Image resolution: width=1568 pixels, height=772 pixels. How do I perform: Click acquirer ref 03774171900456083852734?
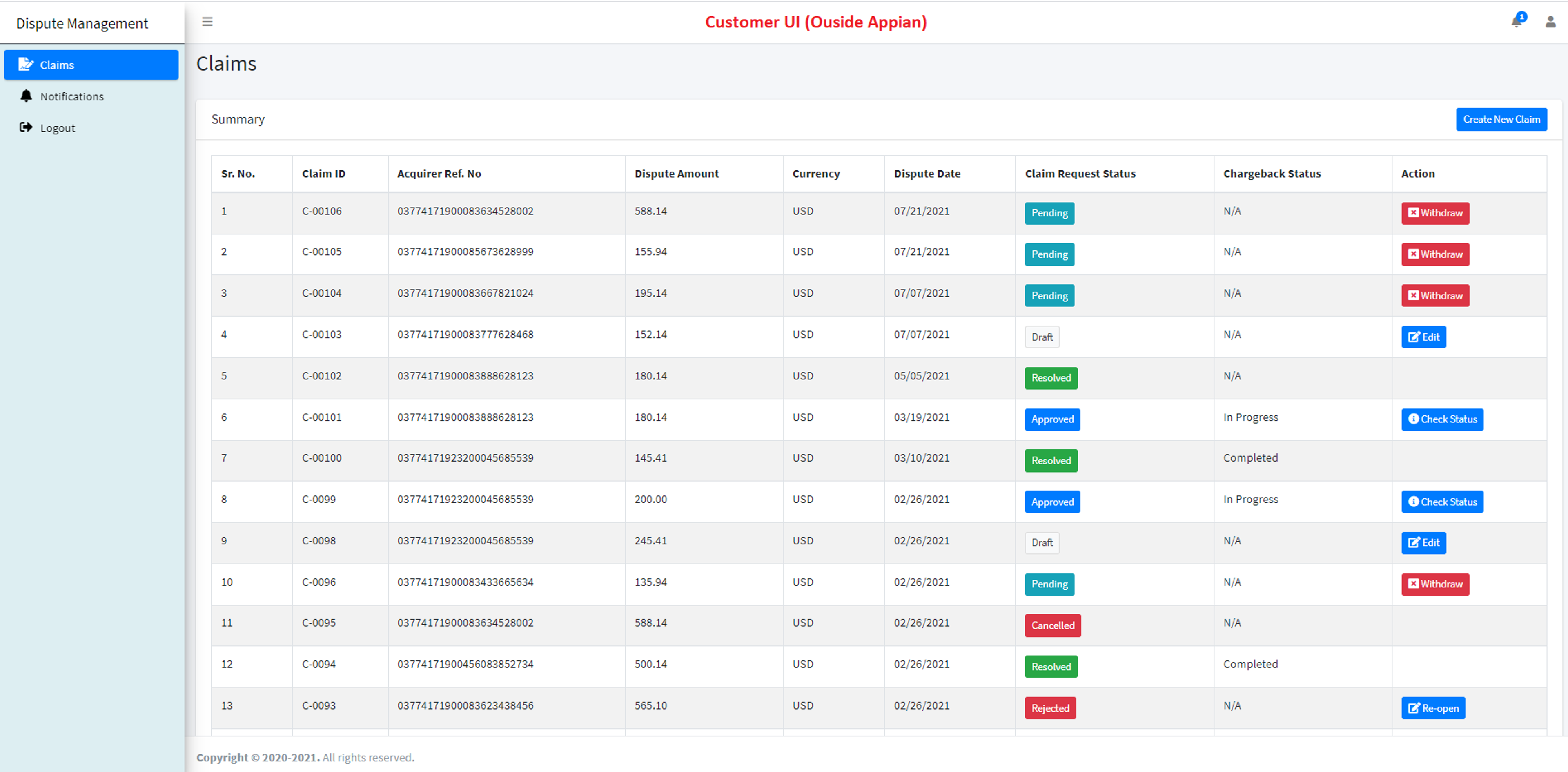point(465,664)
